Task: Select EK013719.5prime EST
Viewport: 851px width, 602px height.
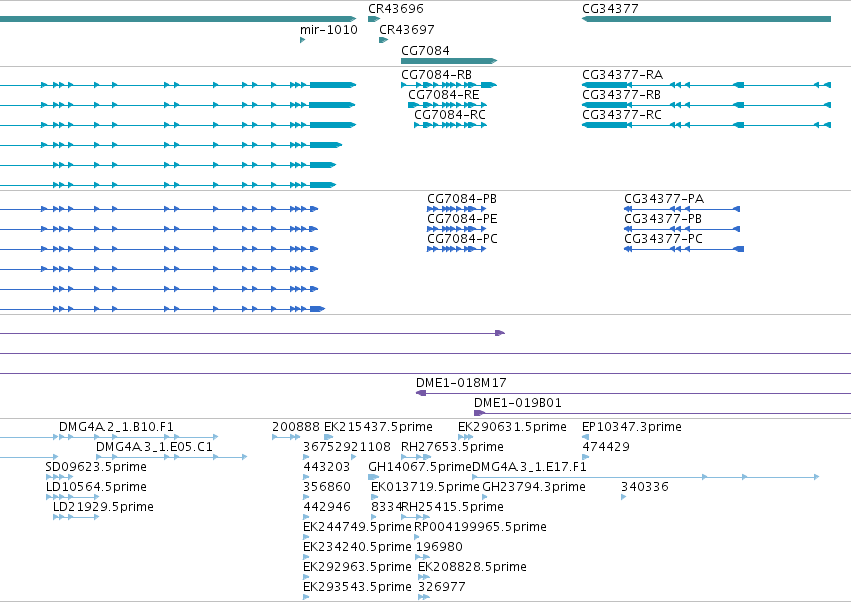Action: [x=426, y=487]
